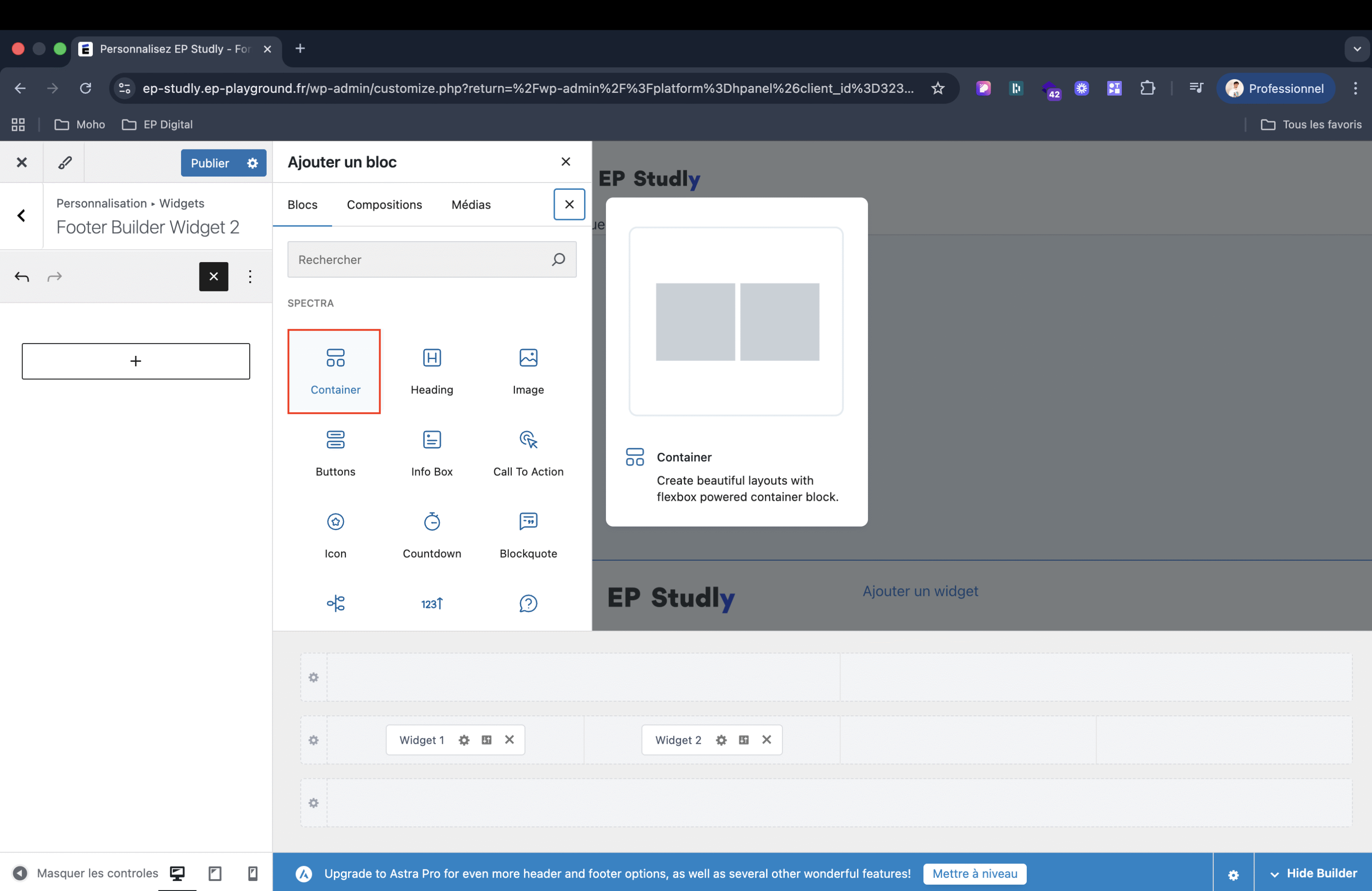Click the Icon block
Image resolution: width=1372 pixels, height=891 pixels.
point(336,535)
